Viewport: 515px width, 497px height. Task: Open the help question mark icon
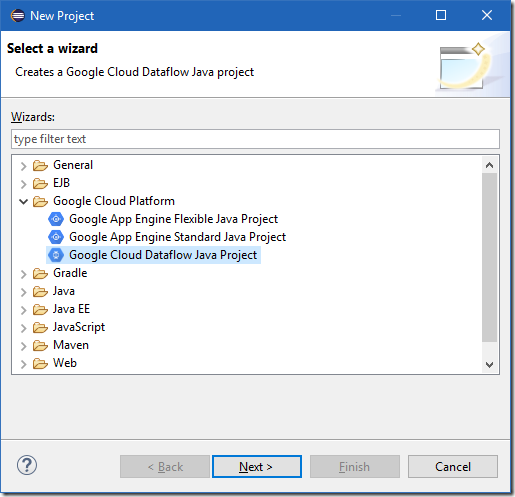coord(27,465)
